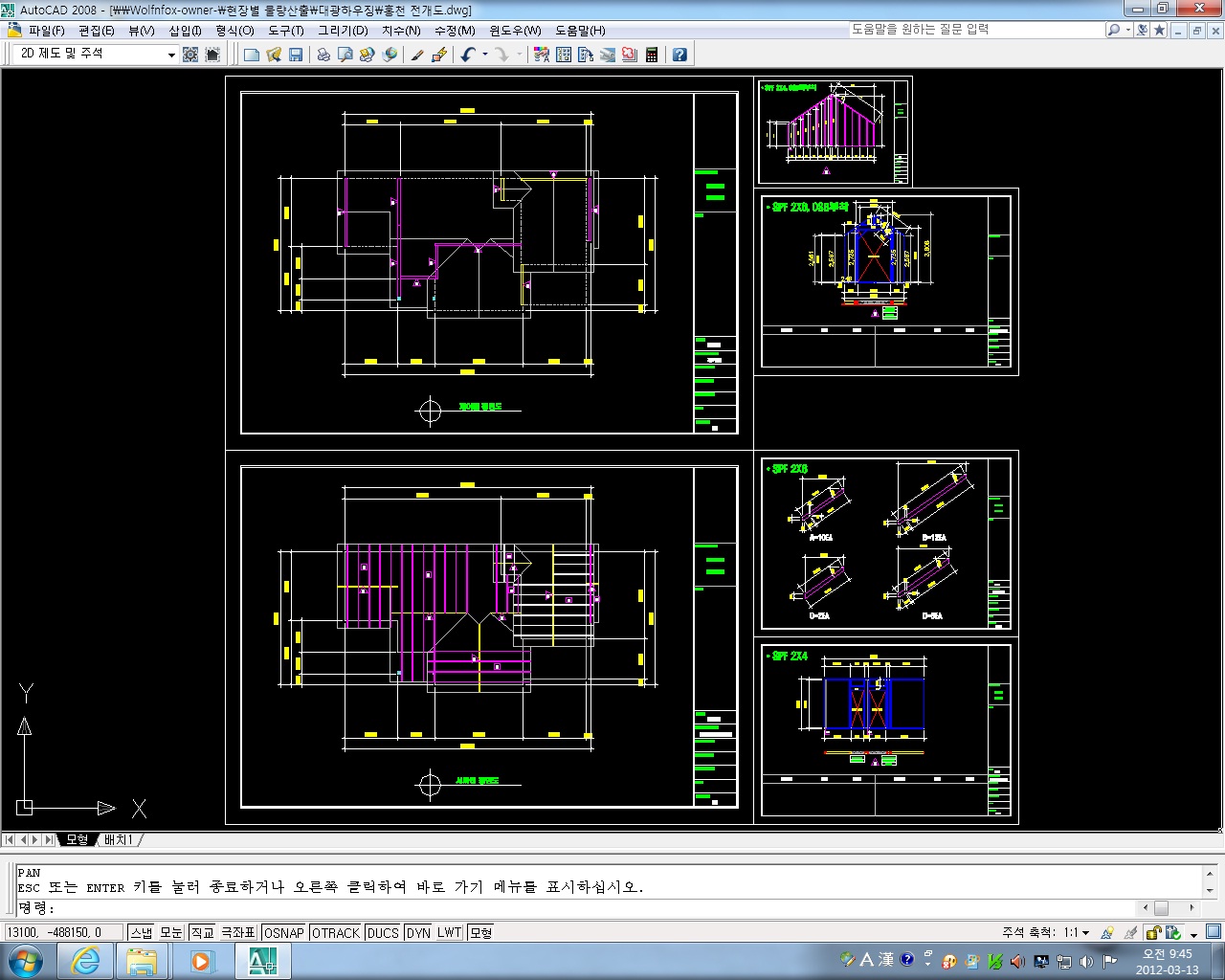Viewport: 1225px width, 980px height.
Task: Toggle DYN dynamic input mode
Action: click(x=418, y=932)
